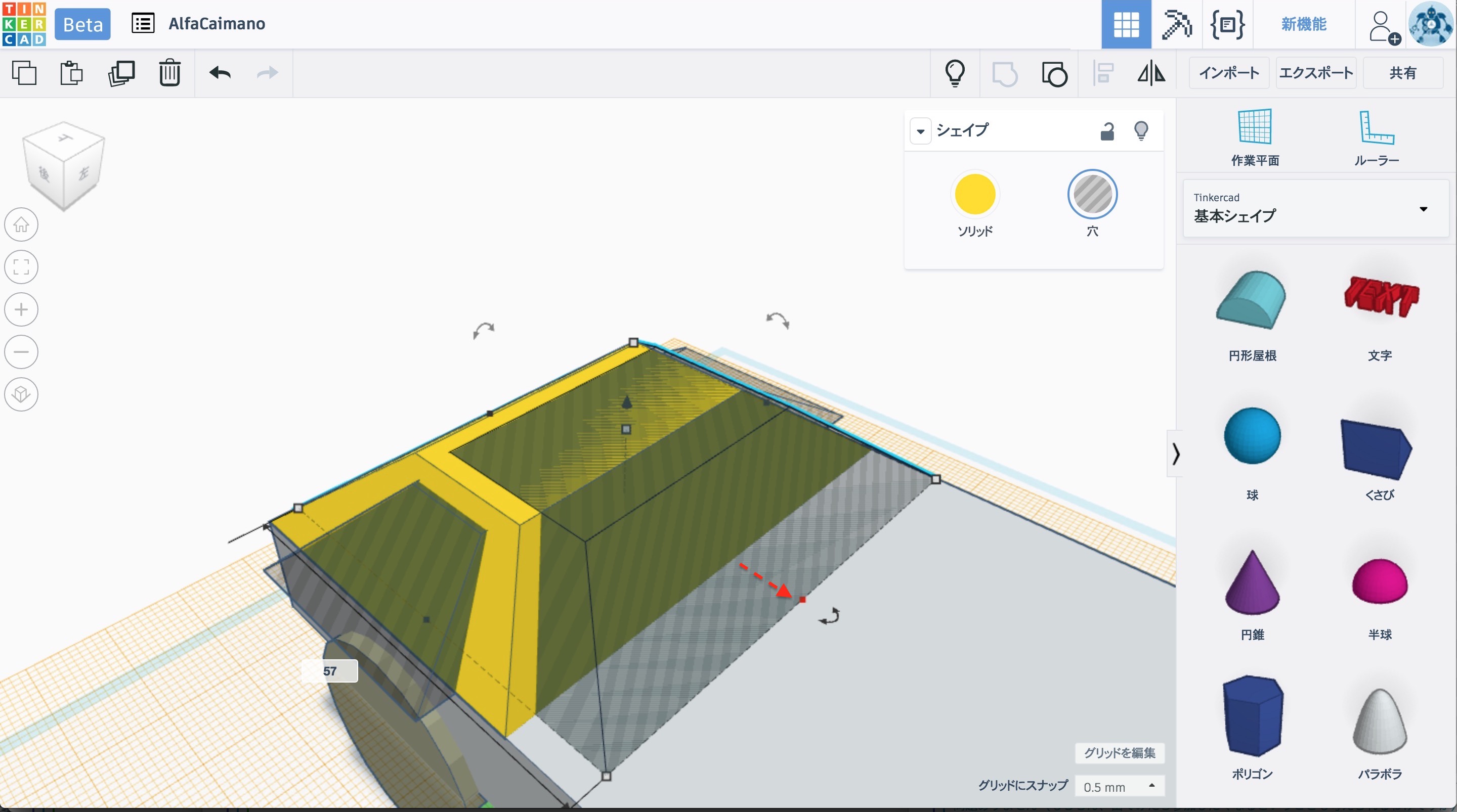Toggle lock editing on shape panel

click(1107, 131)
